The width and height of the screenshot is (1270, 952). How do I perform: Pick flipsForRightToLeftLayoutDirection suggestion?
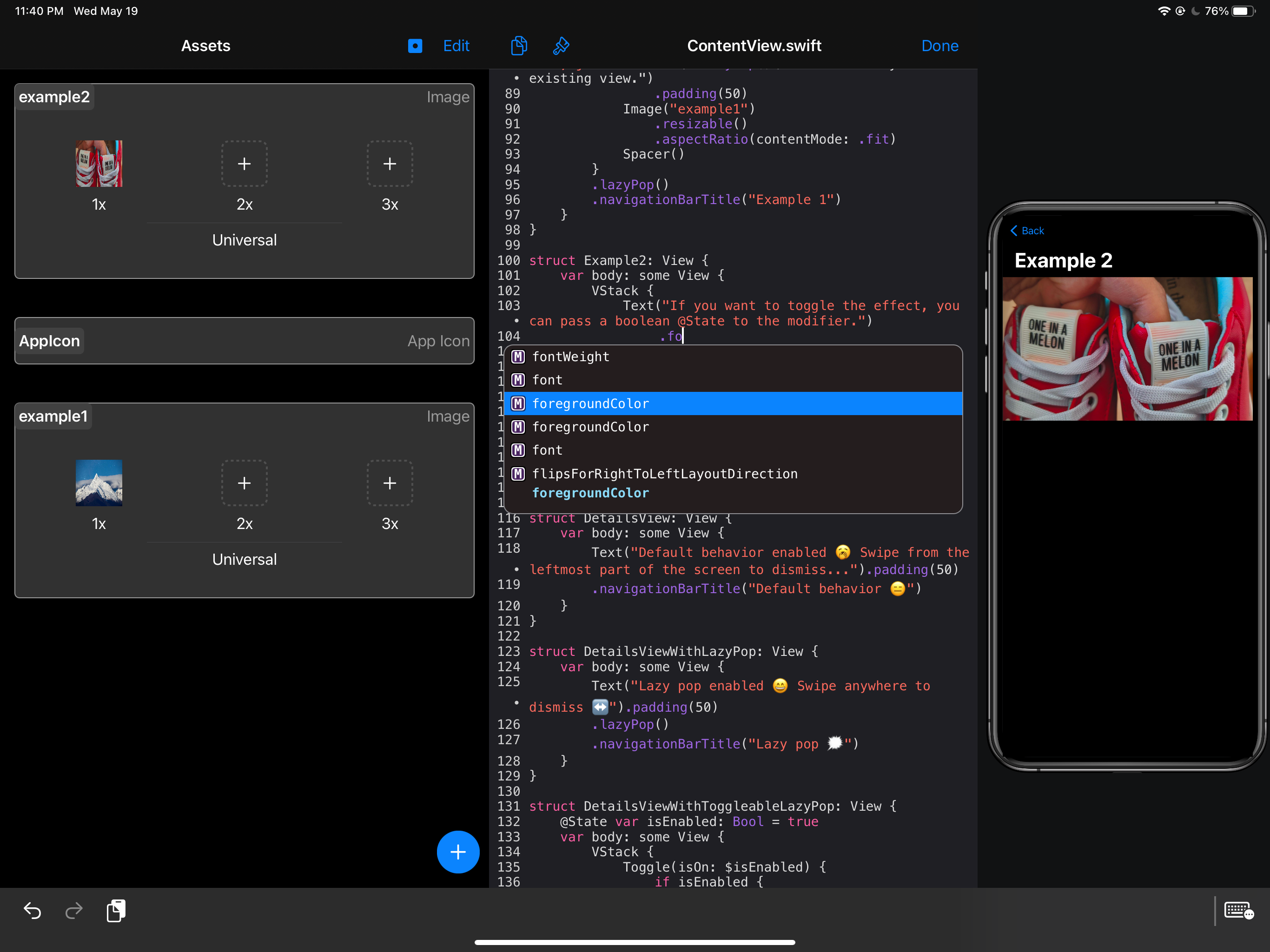pyautogui.click(x=664, y=474)
